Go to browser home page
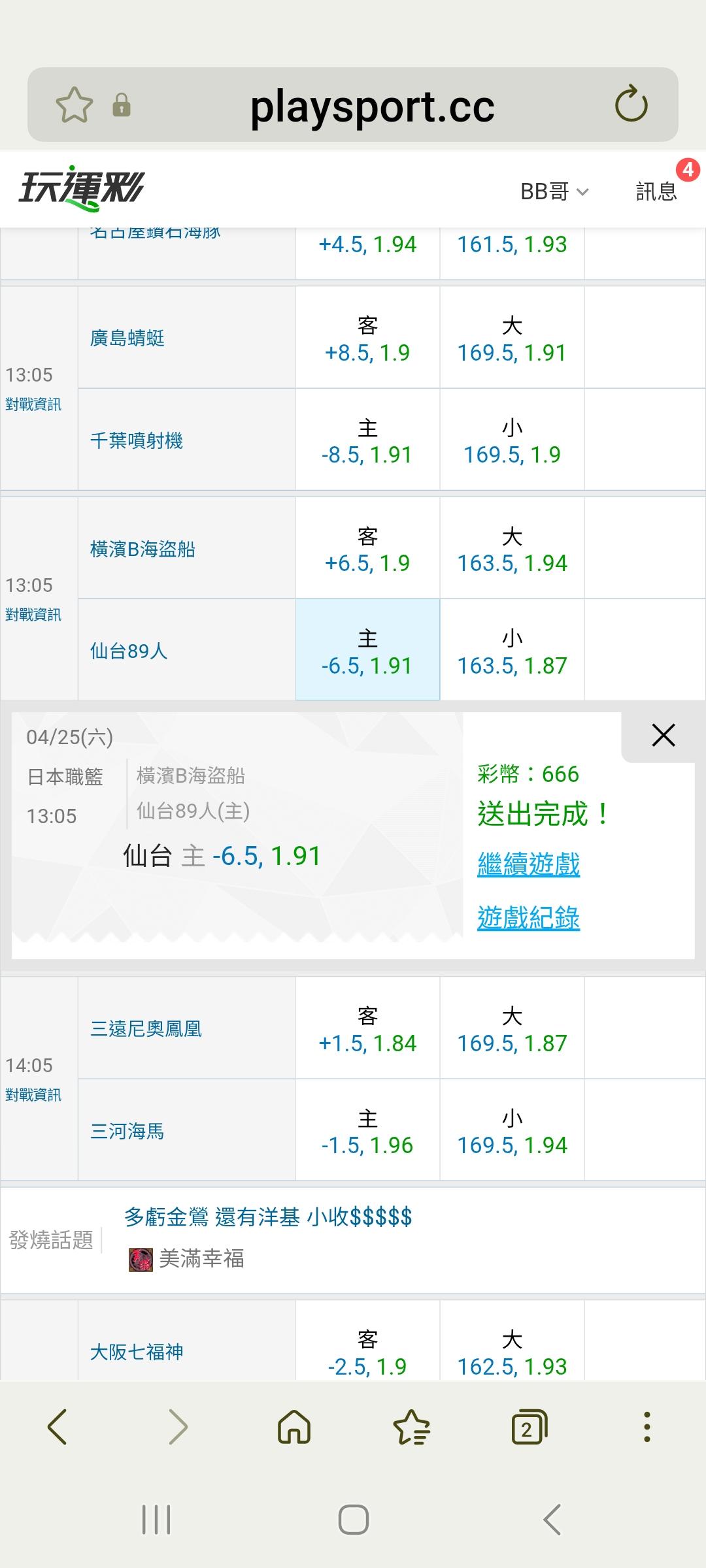This screenshot has width=706, height=1568. (294, 1427)
